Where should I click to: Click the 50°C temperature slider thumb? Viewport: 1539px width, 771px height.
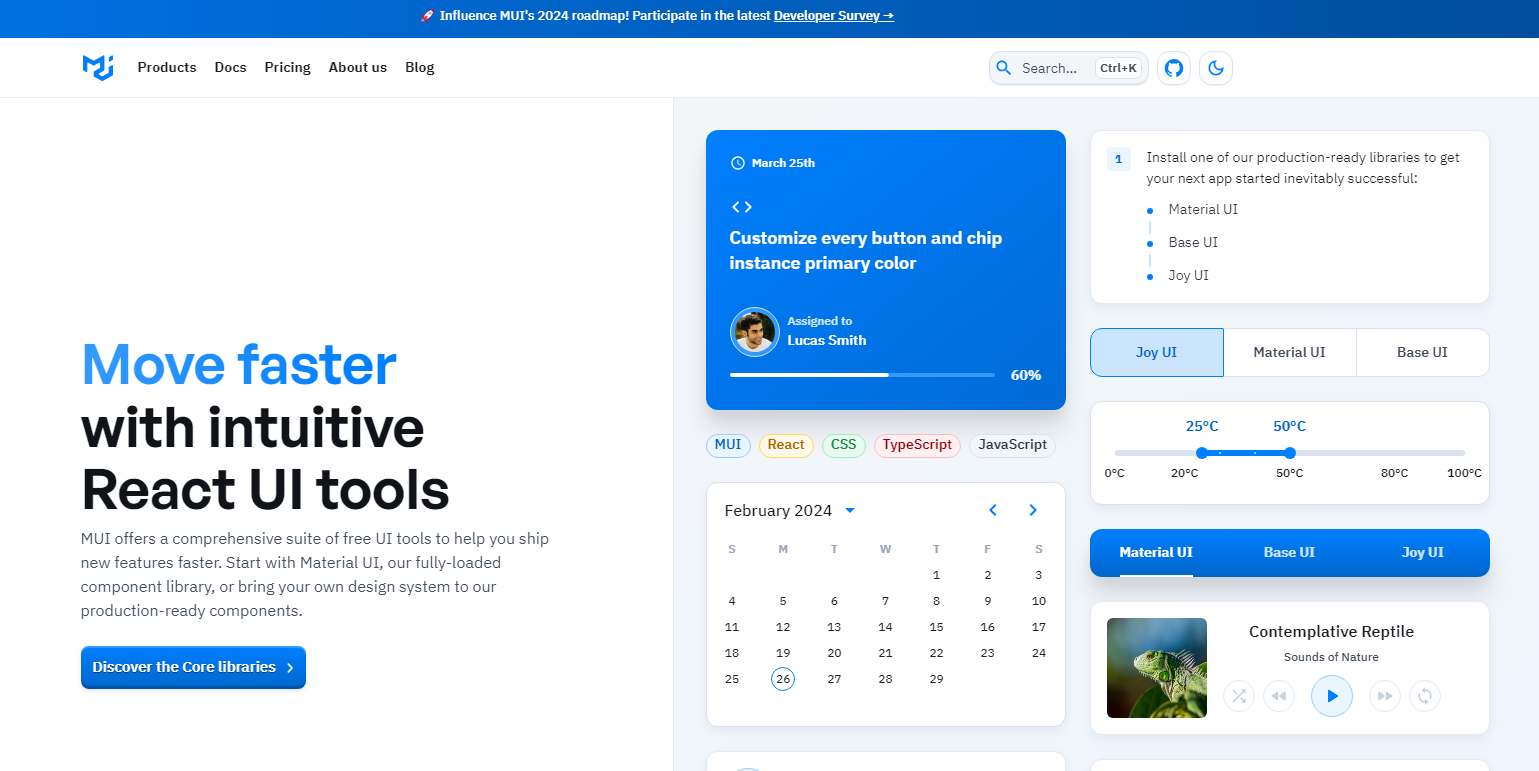click(1290, 453)
